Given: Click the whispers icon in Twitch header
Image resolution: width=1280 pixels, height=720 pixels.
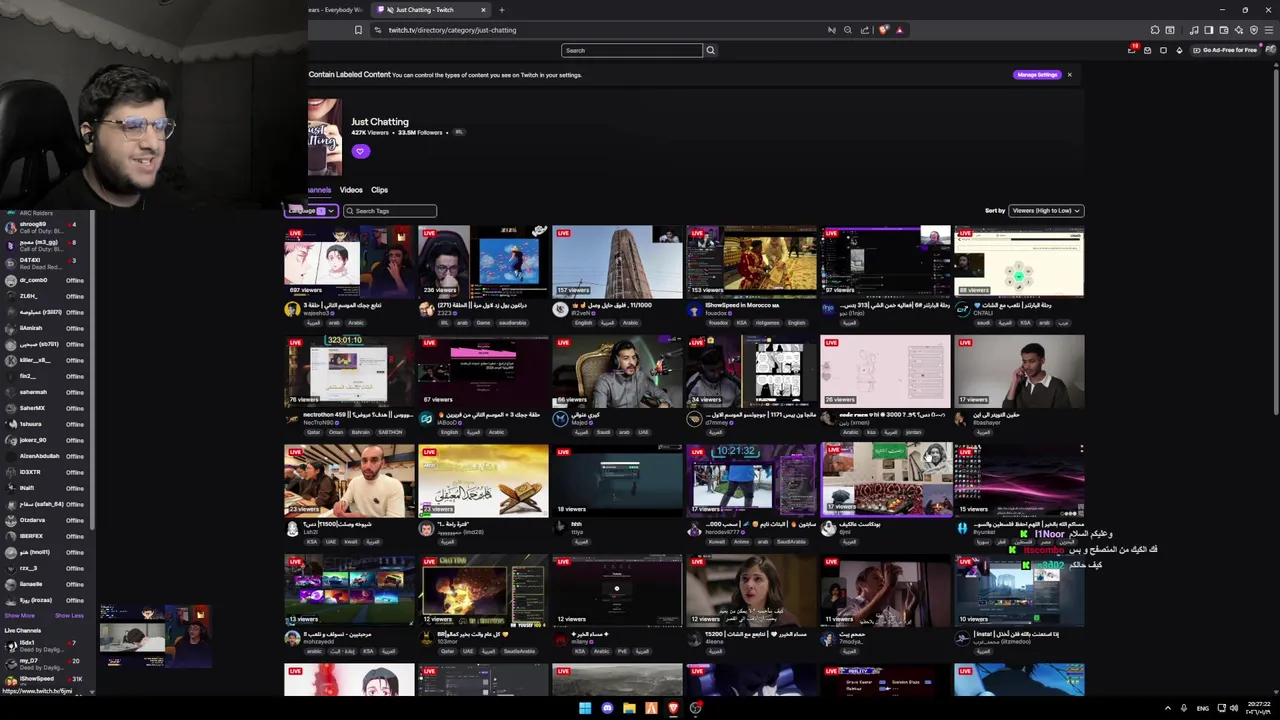Looking at the screenshot, I should pyautogui.click(x=1163, y=50).
